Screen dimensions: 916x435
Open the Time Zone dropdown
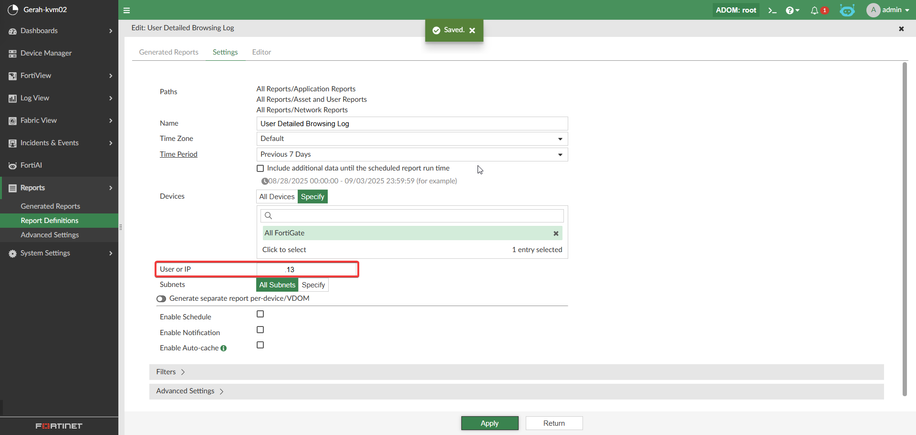point(412,139)
